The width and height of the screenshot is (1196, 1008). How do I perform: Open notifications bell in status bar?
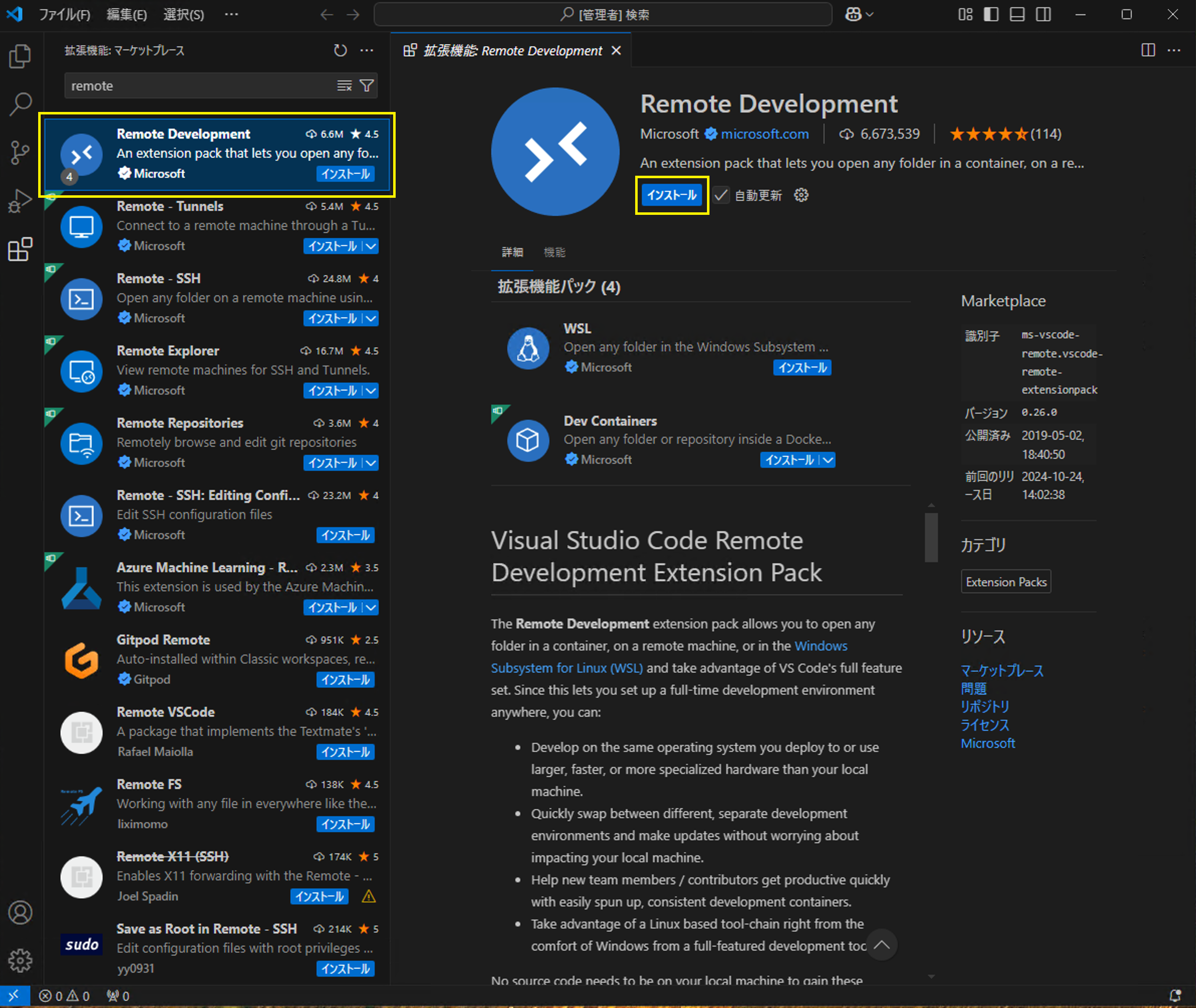click(x=1175, y=996)
